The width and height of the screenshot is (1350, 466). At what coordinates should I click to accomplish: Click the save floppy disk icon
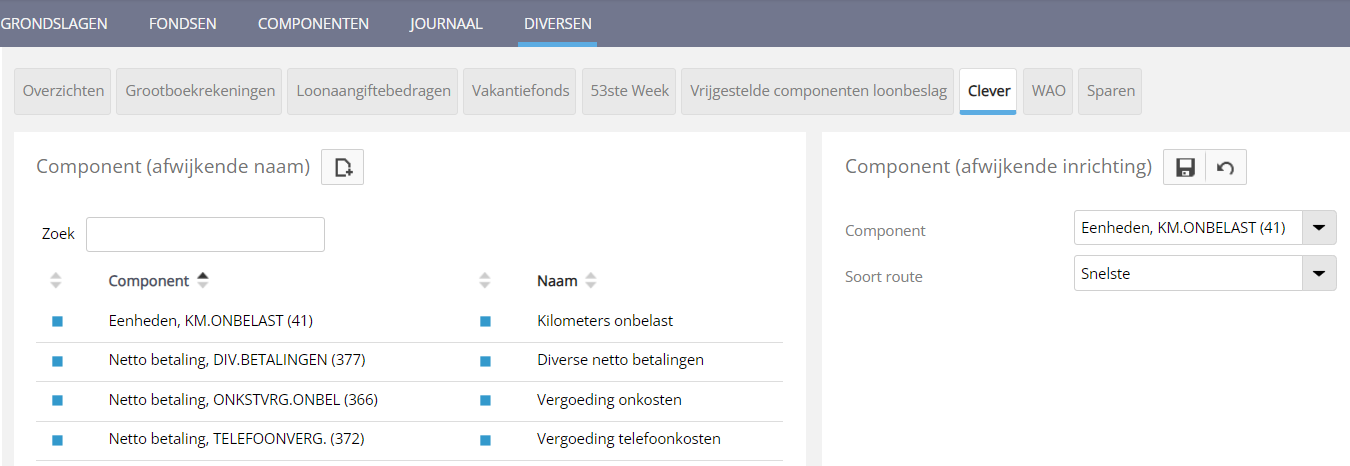point(1185,168)
